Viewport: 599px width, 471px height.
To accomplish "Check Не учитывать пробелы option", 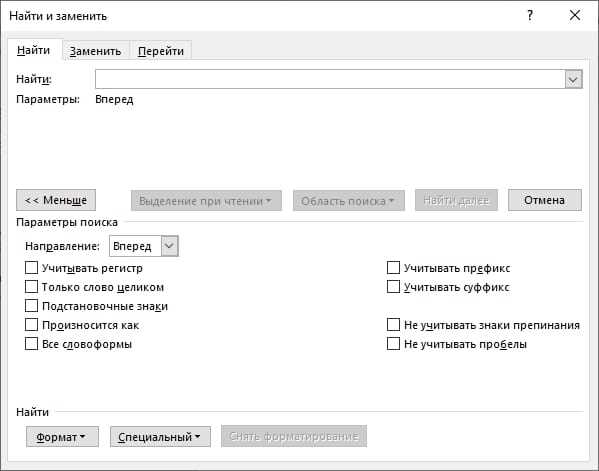I will pos(393,344).
